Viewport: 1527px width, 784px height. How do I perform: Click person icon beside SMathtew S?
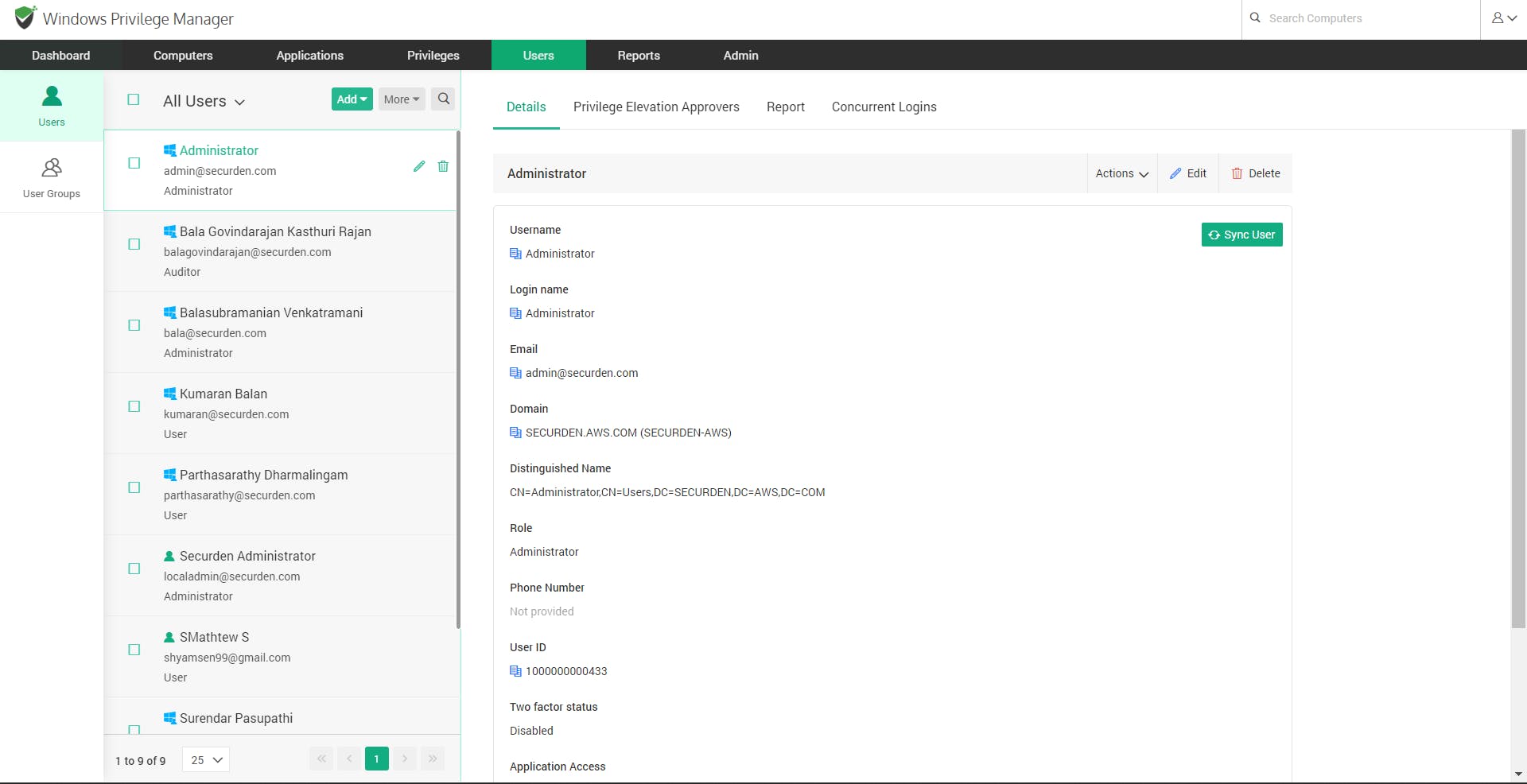tap(169, 637)
